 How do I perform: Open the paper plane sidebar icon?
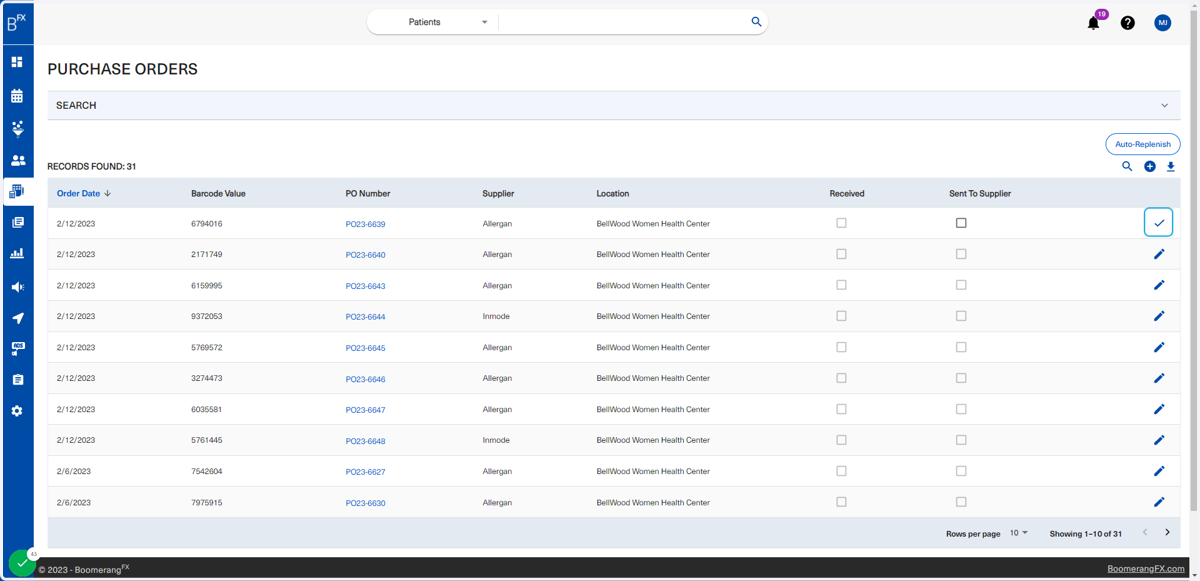[x=17, y=318]
